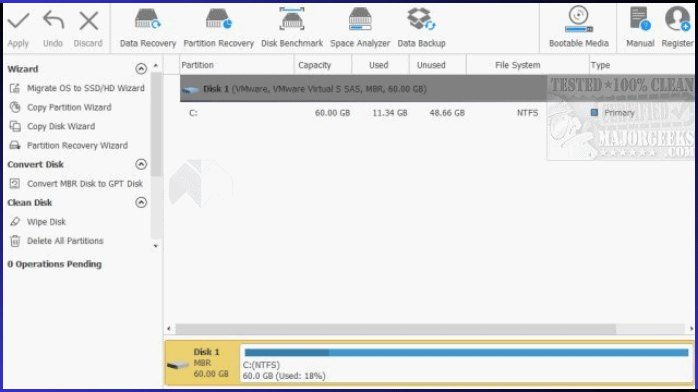Click the Disk 1 drive icon in partition list
Screen dimensions: 698x392
click(x=190, y=89)
